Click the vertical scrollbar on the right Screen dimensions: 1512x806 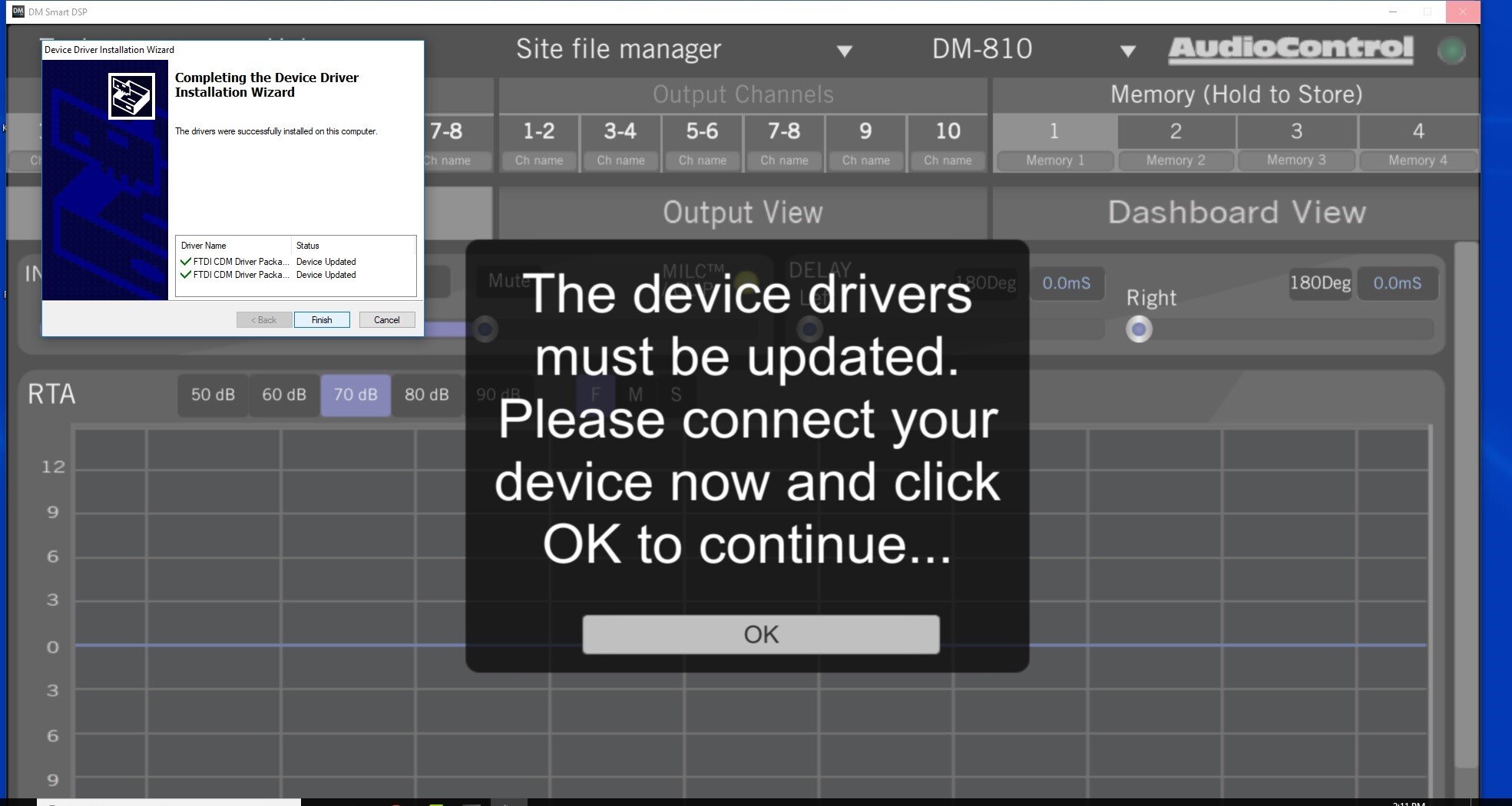[1466, 505]
